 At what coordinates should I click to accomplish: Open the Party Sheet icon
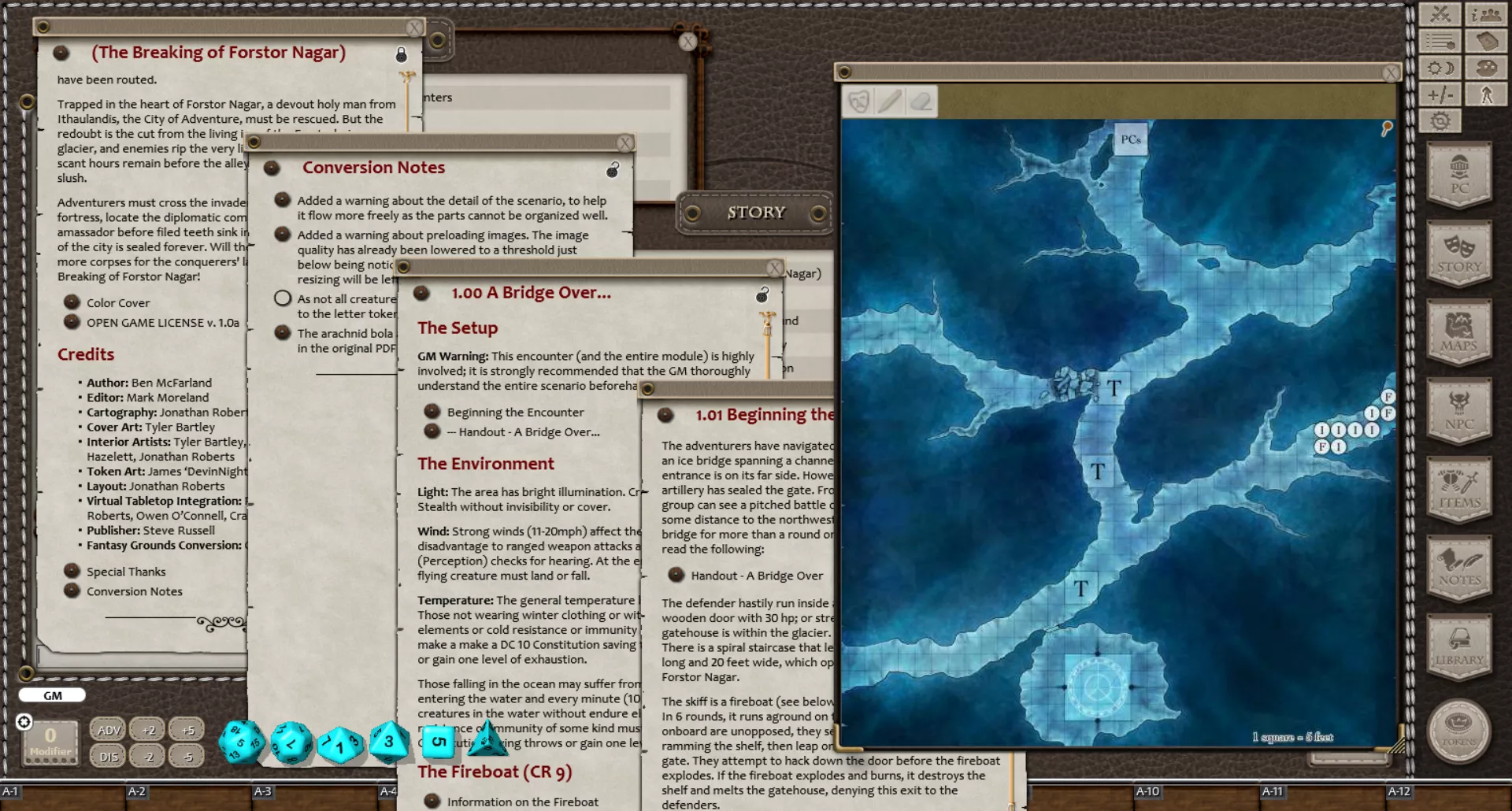pos(1486,14)
